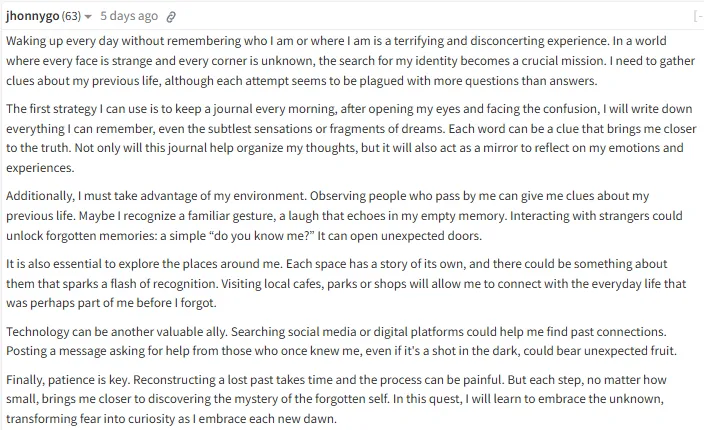Click the phrase "unlock forgotten memories"
This screenshot has width=704, height=430.
(81, 236)
